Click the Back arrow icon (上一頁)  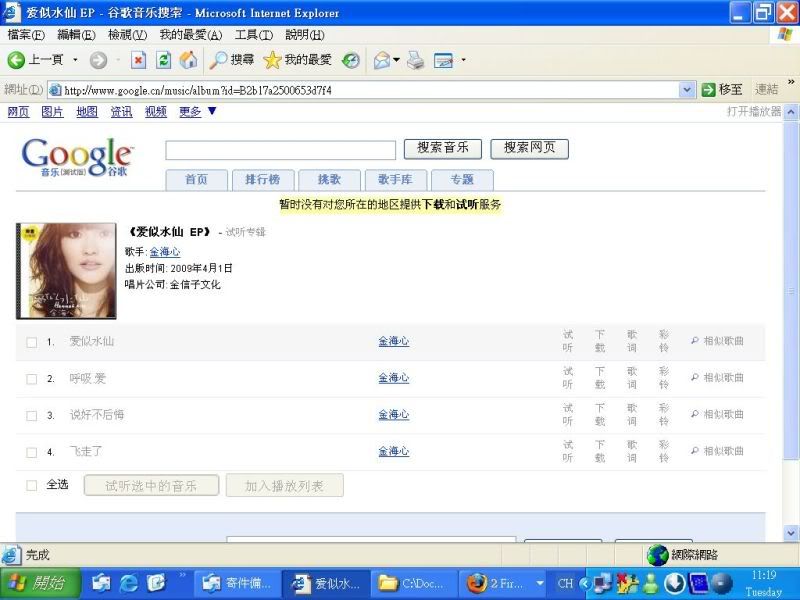click(16, 60)
